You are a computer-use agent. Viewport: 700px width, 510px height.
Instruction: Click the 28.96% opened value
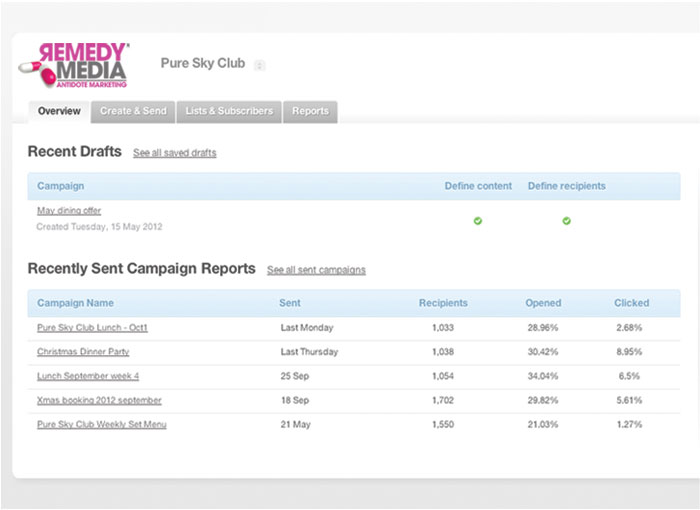[x=543, y=328]
